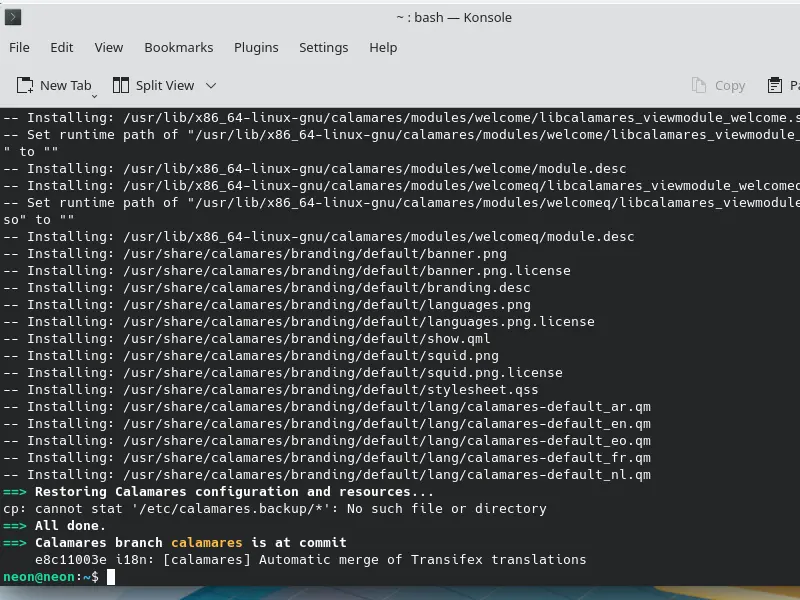This screenshot has width=800, height=600.
Task: Expand the New Tab profile arrow
Action: click(94, 96)
